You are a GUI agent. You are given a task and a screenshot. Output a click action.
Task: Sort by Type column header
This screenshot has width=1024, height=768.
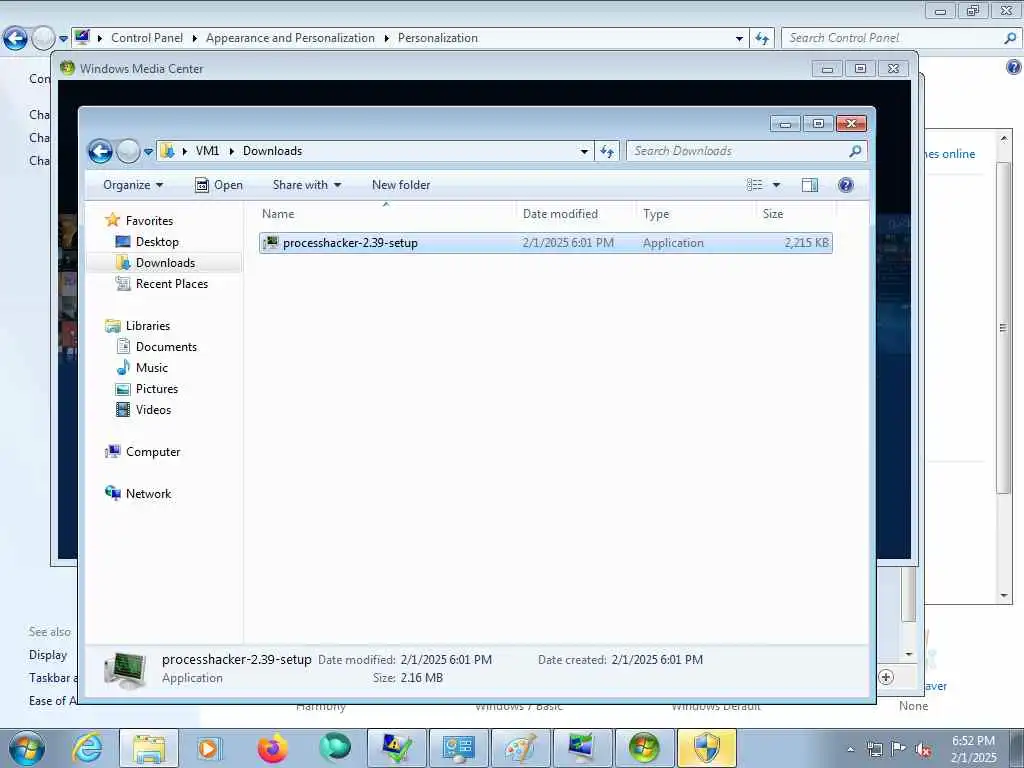click(x=696, y=214)
